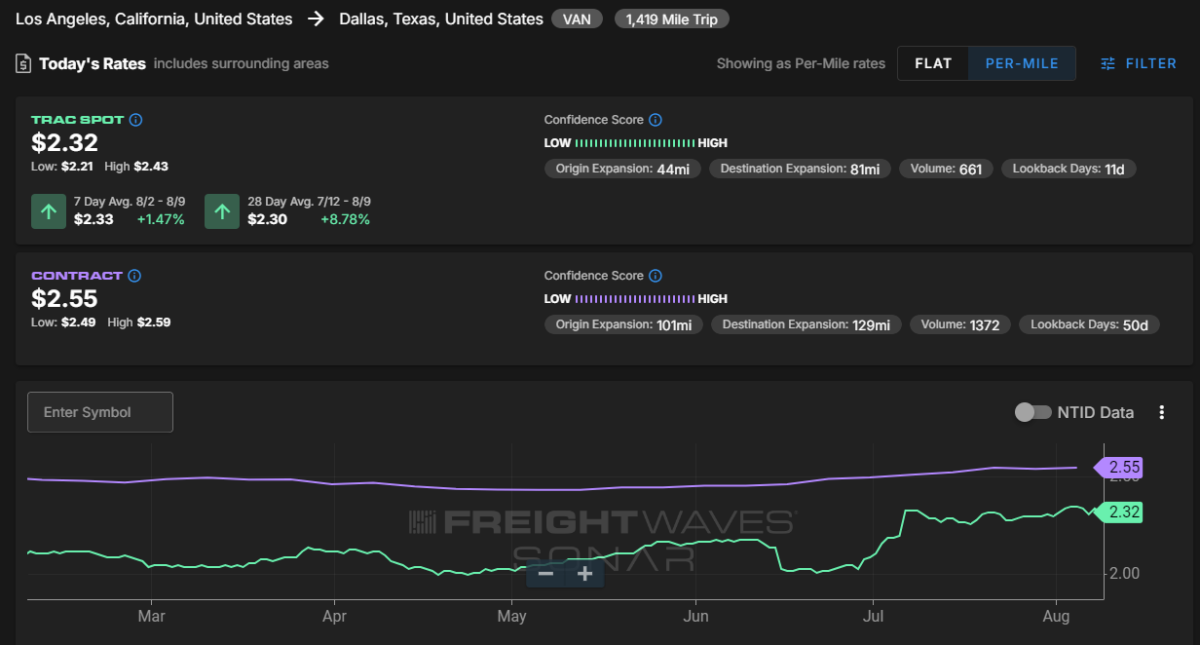Open the TRAC SPOT info icon
This screenshot has height=645, width=1200.
136,120
